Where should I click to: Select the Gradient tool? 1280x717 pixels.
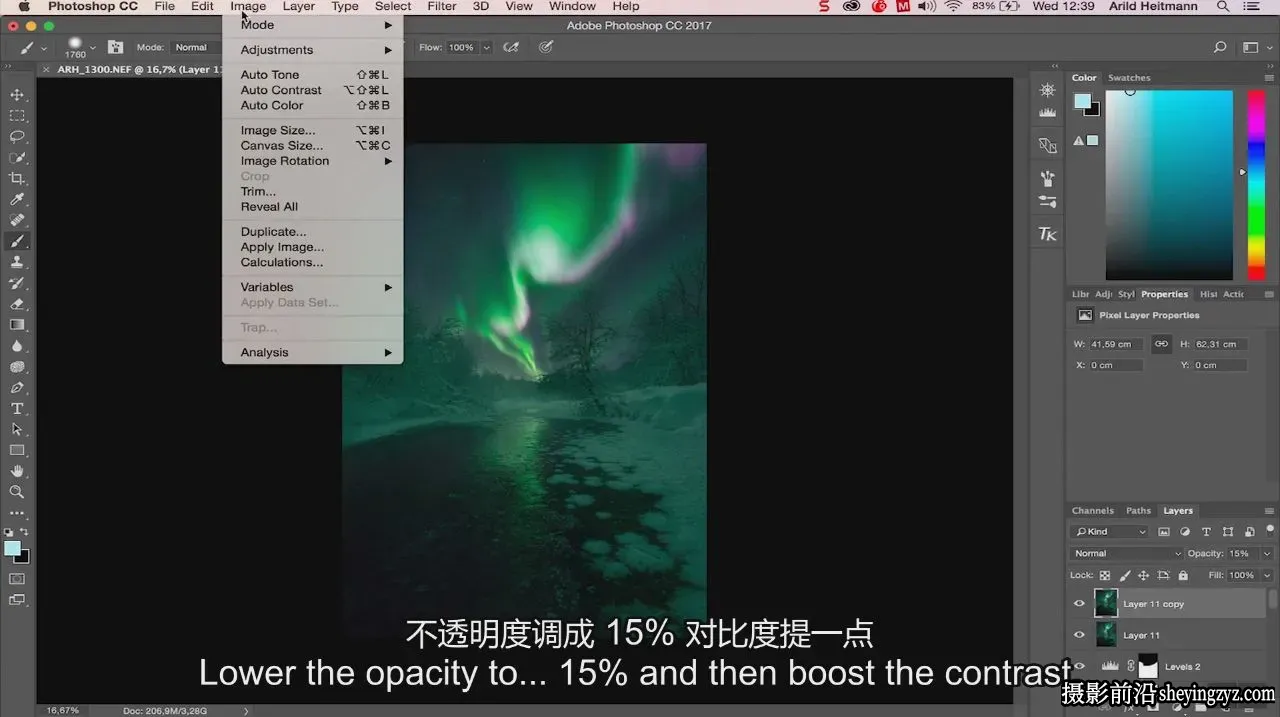coord(17,325)
